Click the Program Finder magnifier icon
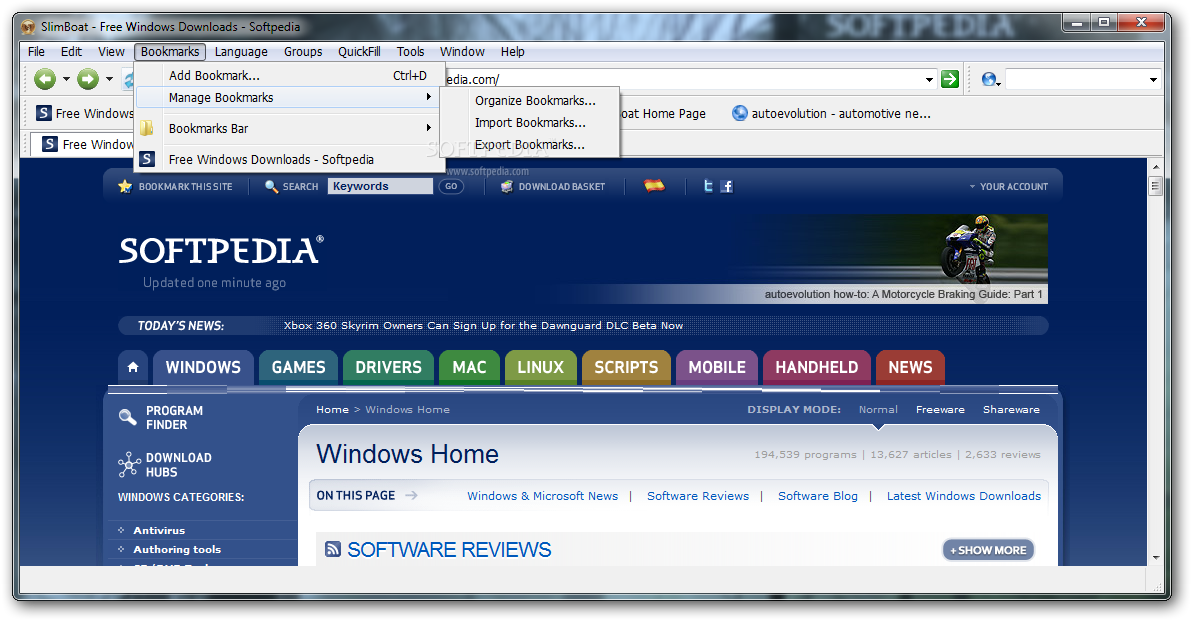 [x=128, y=417]
